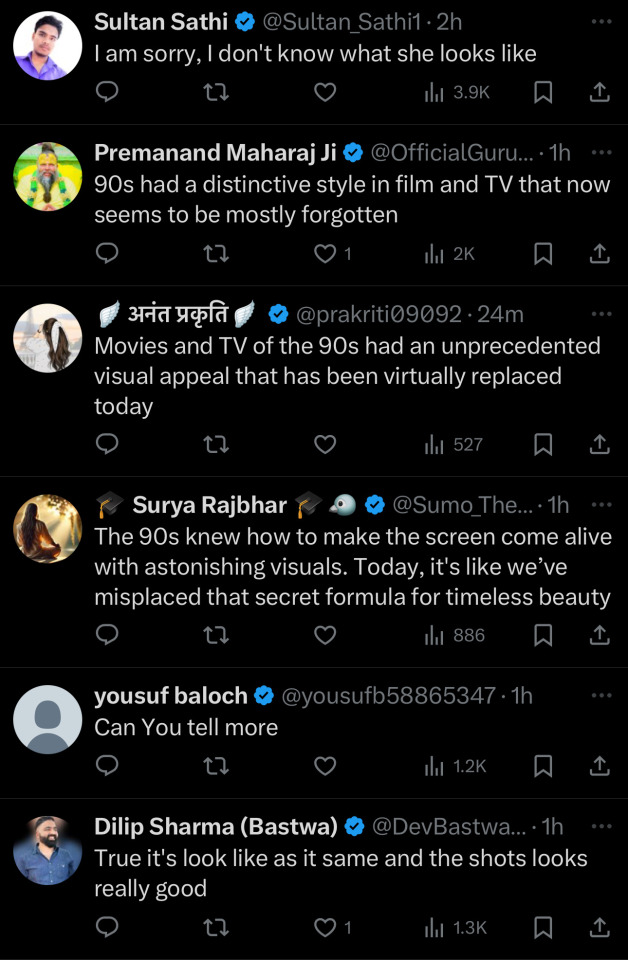The width and height of the screenshot is (628, 960).
Task: Open @prakriti09092 profile handle
Action: coord(379,315)
